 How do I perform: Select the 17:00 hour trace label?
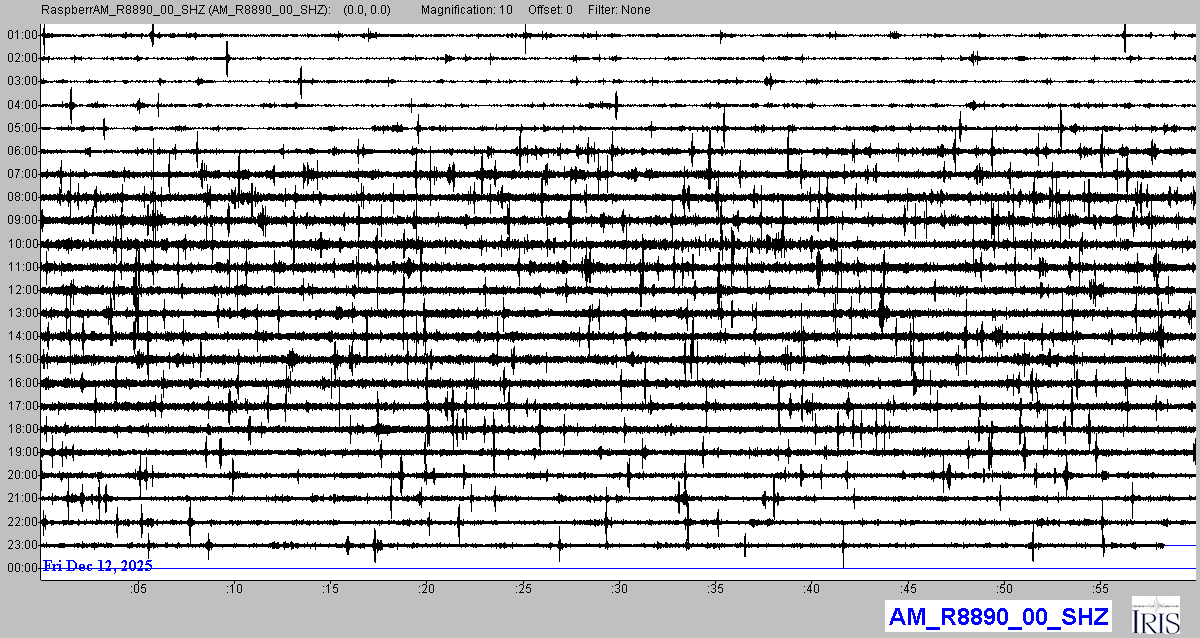tap(21, 406)
